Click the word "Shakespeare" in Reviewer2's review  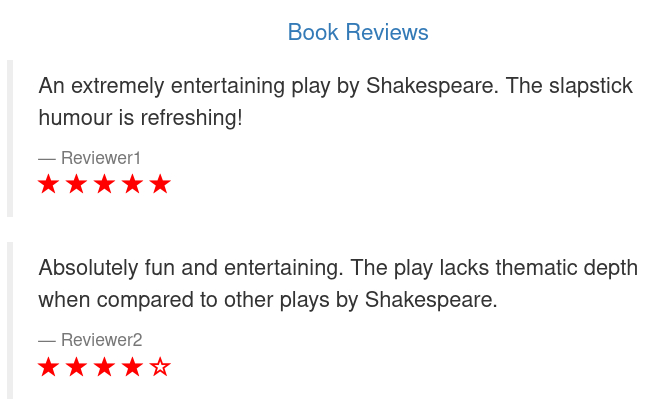pos(430,300)
